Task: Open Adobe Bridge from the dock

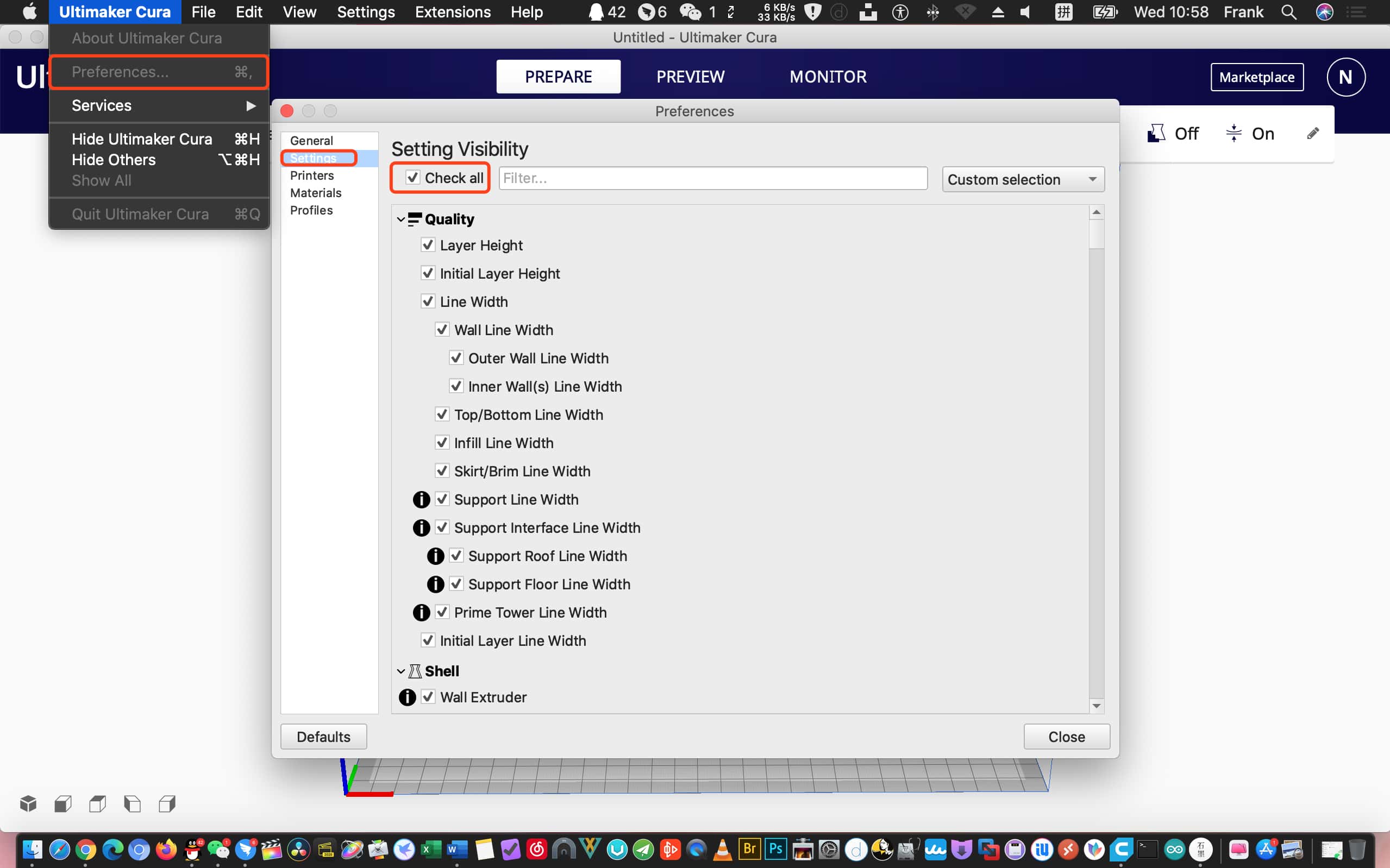Action: [x=749, y=848]
